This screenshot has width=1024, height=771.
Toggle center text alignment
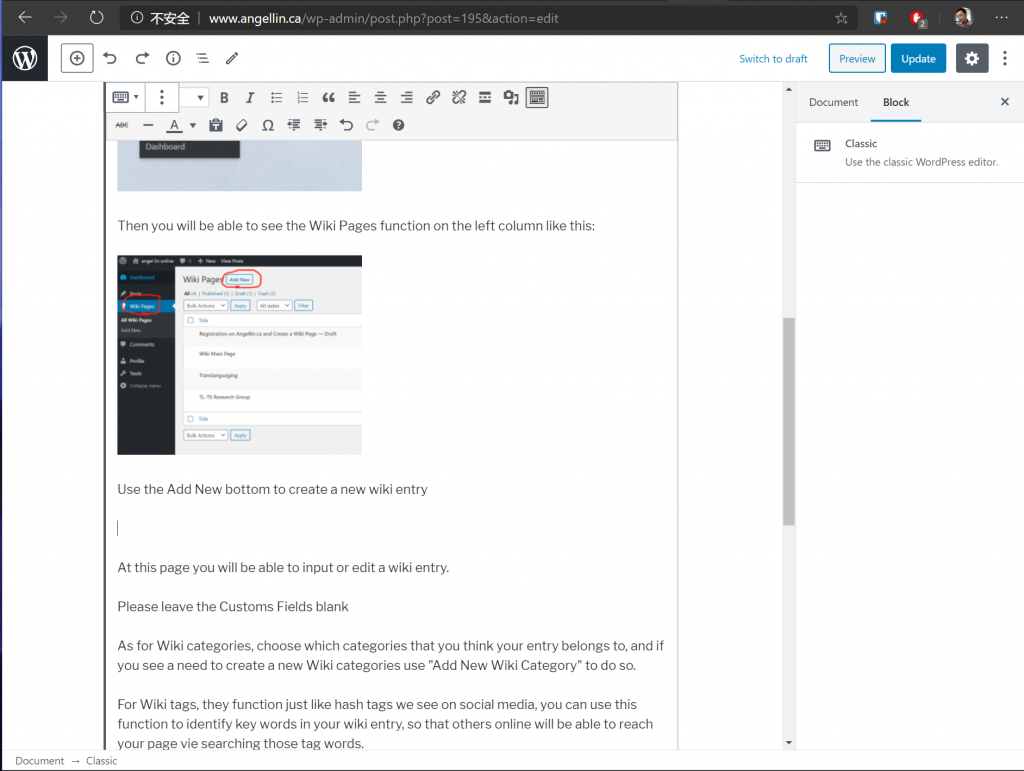point(380,97)
